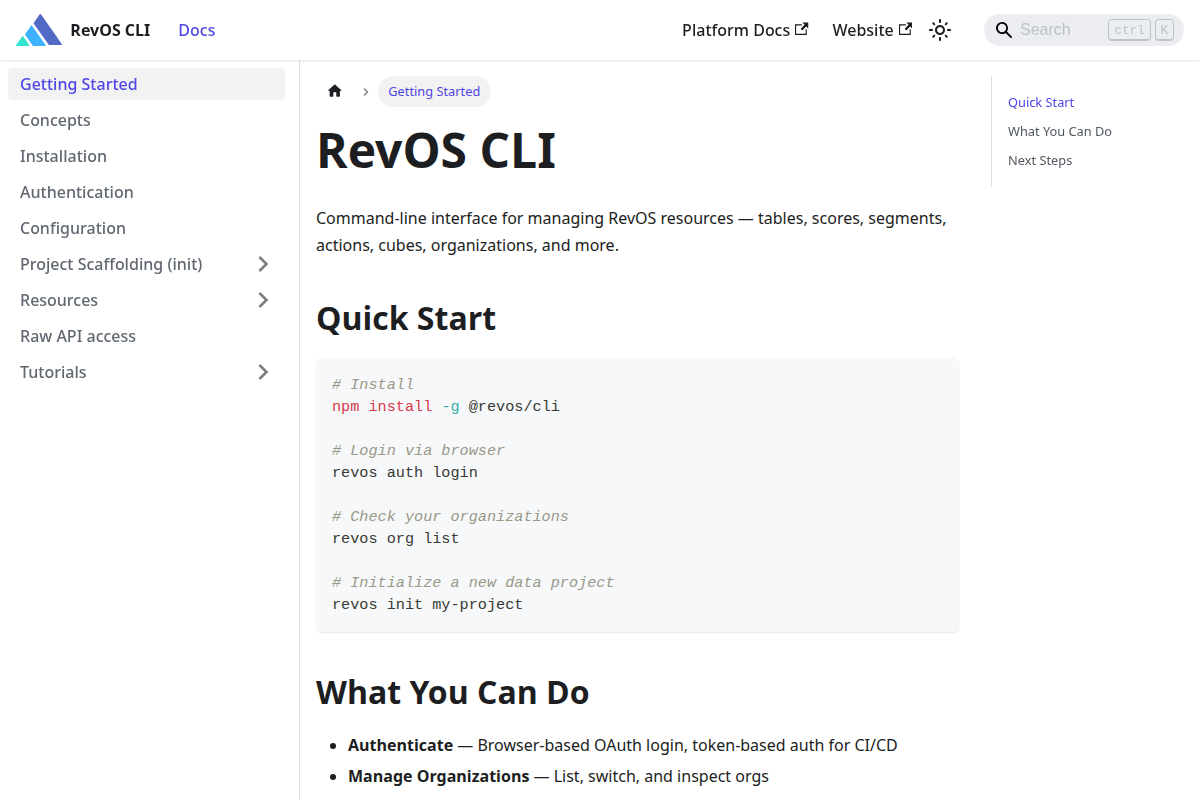1200x800 pixels.
Task: Click the '# Check your organizations' comment
Action: point(450,516)
